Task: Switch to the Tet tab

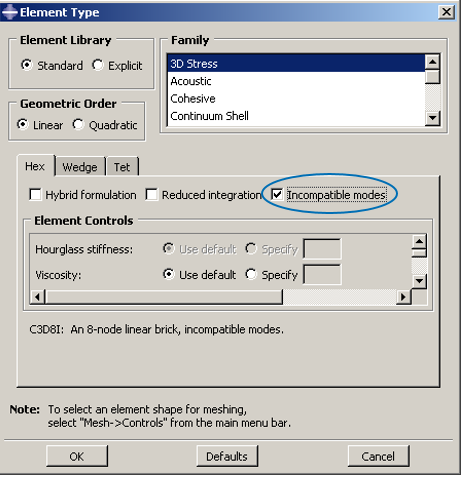Action: click(122, 167)
